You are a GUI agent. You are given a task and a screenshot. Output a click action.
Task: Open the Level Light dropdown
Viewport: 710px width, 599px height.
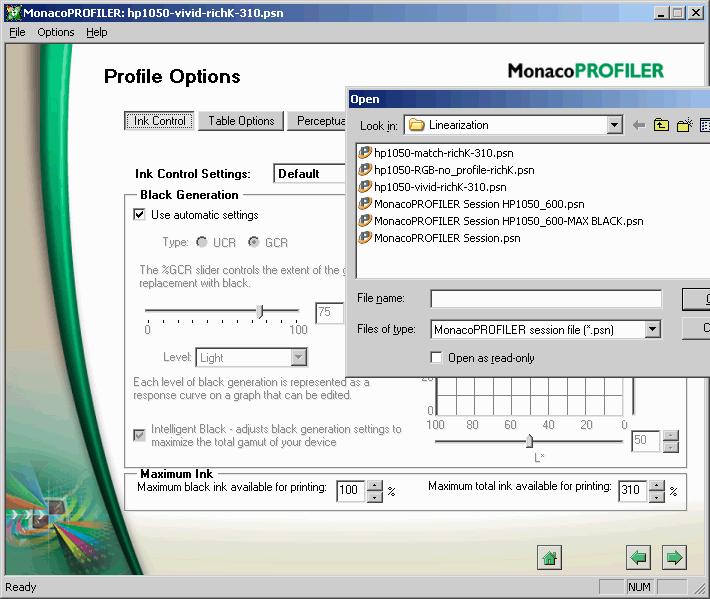(x=298, y=357)
